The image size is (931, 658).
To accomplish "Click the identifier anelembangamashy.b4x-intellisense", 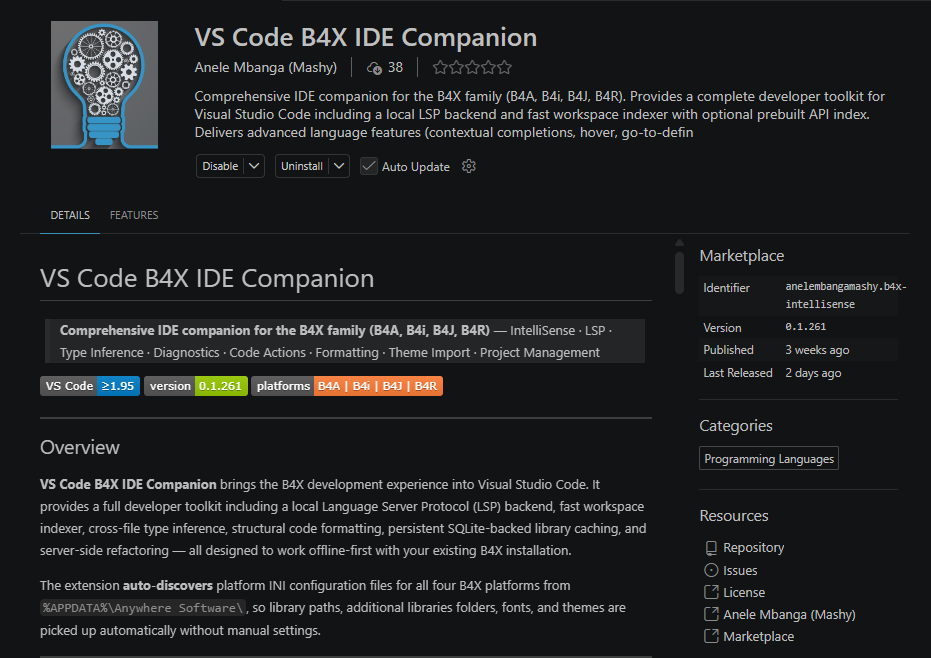I will 846,295.
